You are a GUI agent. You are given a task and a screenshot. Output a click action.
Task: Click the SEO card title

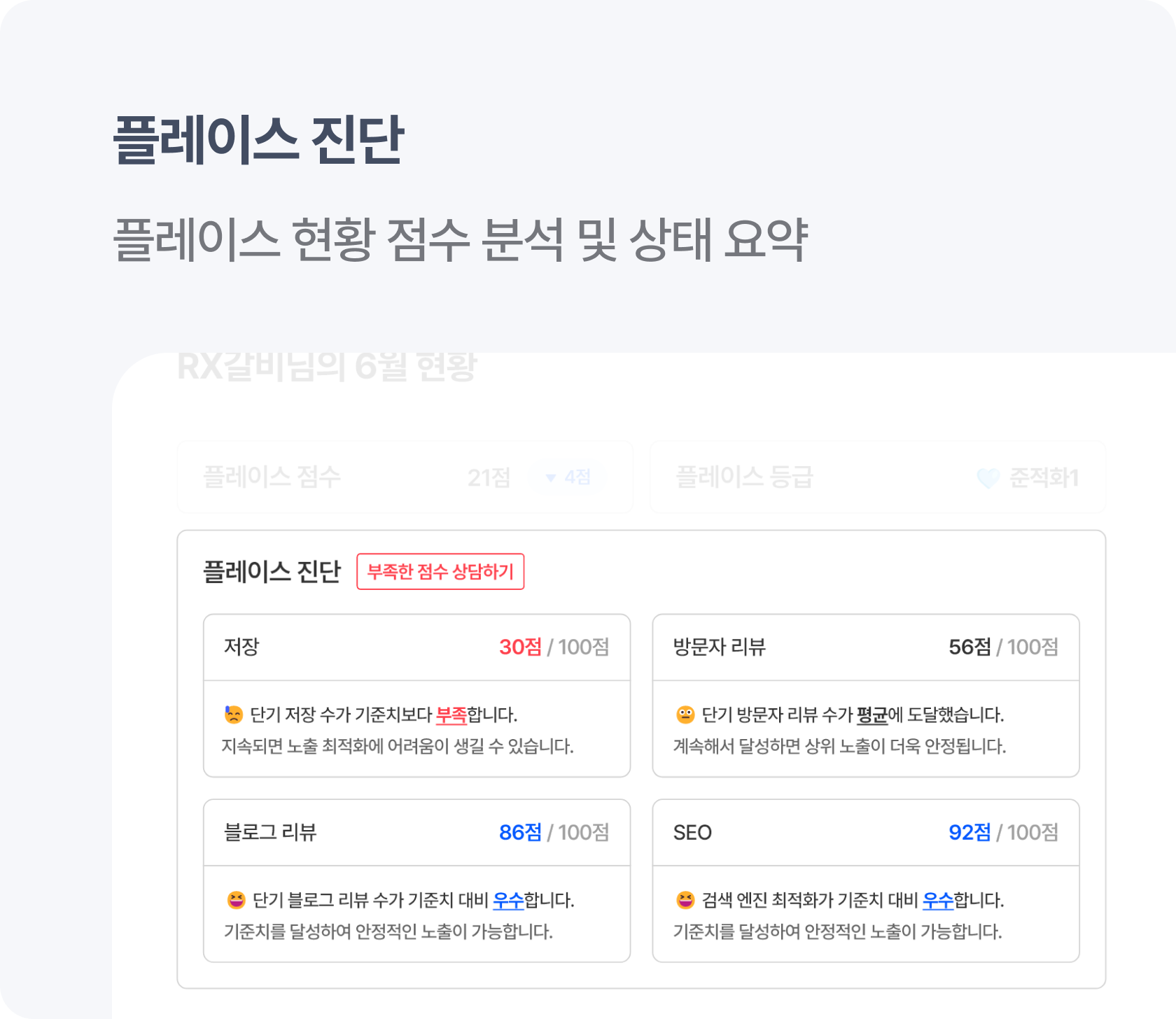point(692,832)
